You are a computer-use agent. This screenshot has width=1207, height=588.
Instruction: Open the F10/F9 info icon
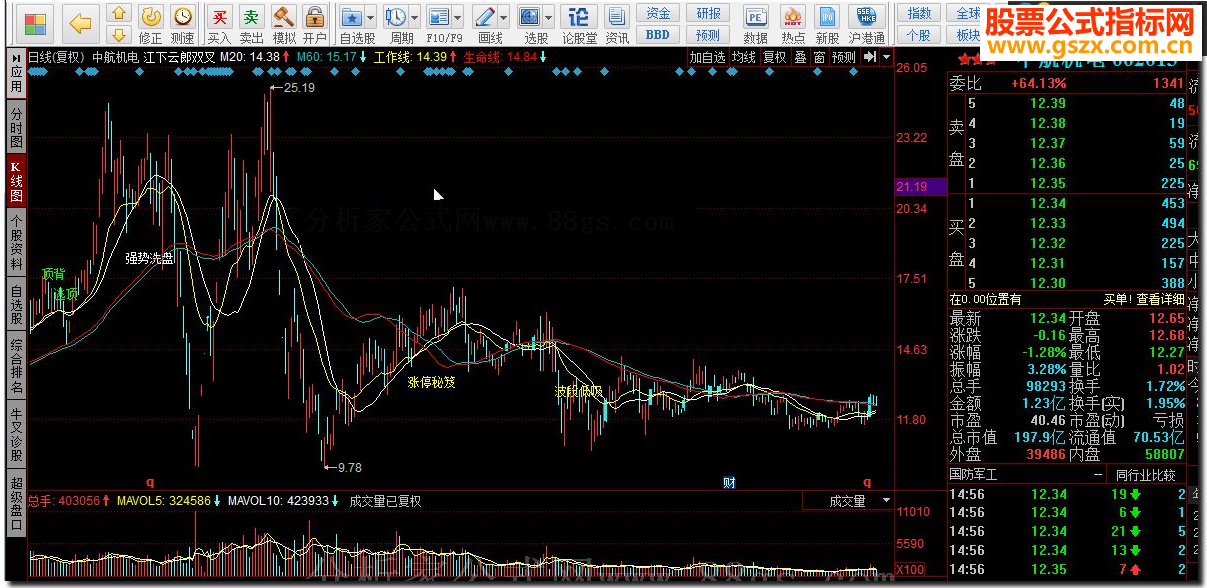point(438,17)
